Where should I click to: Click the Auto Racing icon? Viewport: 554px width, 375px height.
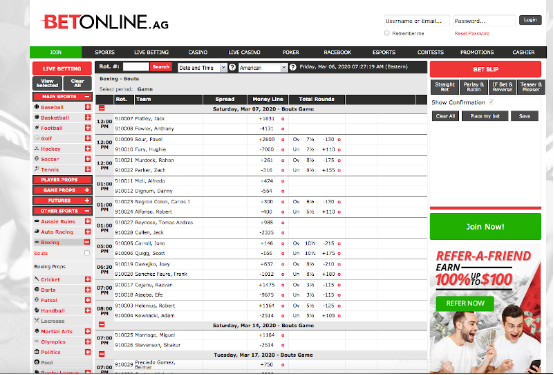[36, 232]
